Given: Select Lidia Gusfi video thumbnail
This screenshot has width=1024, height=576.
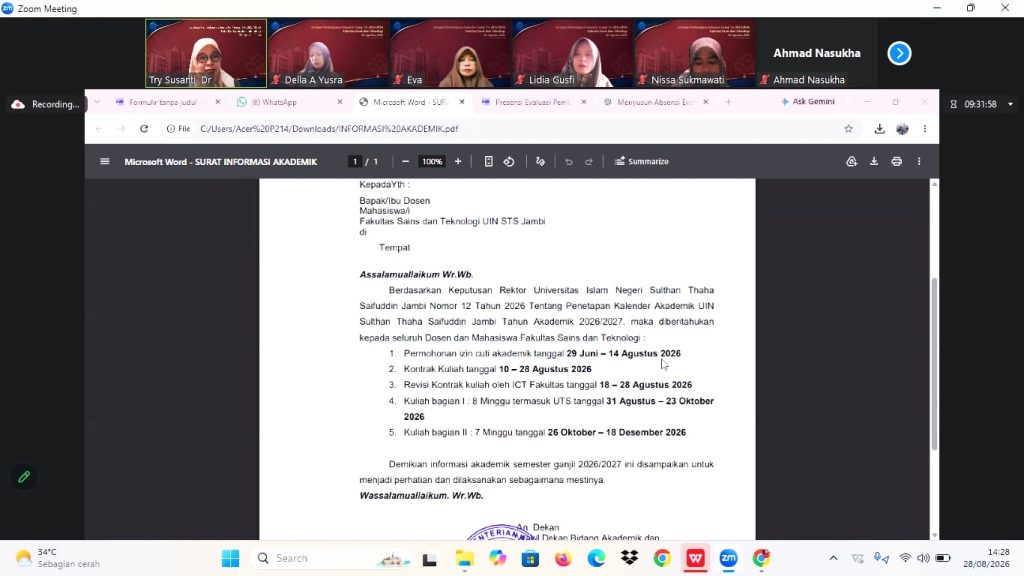Looking at the screenshot, I should (x=573, y=53).
